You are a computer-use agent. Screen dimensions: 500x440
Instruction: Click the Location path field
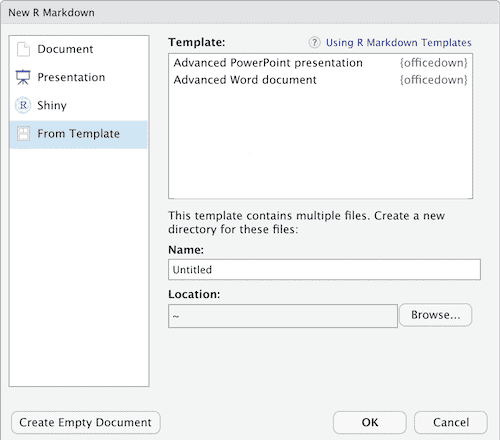pyautogui.click(x=283, y=316)
